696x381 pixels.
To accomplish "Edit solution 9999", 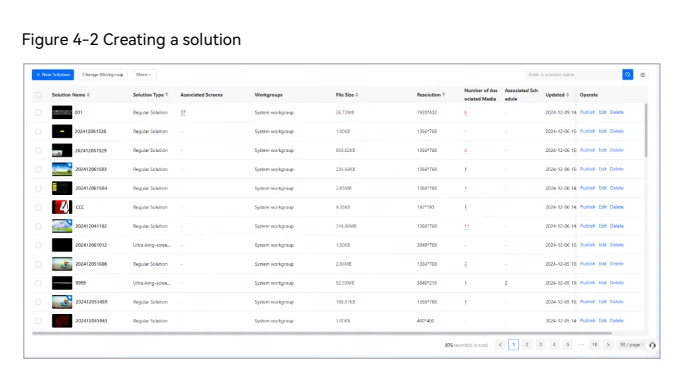I will tap(602, 283).
